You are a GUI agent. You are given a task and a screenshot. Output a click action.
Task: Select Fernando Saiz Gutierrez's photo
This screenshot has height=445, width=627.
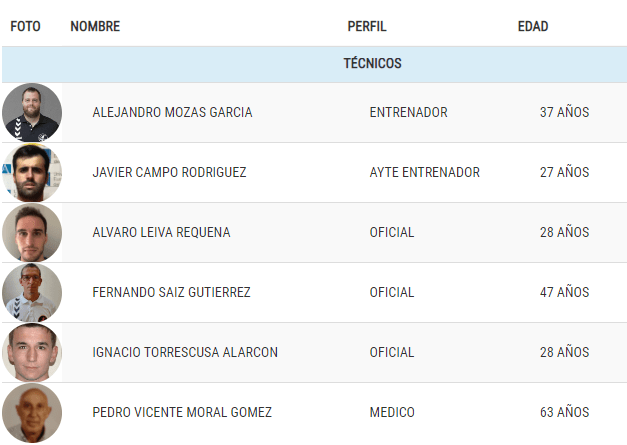click(x=32, y=292)
